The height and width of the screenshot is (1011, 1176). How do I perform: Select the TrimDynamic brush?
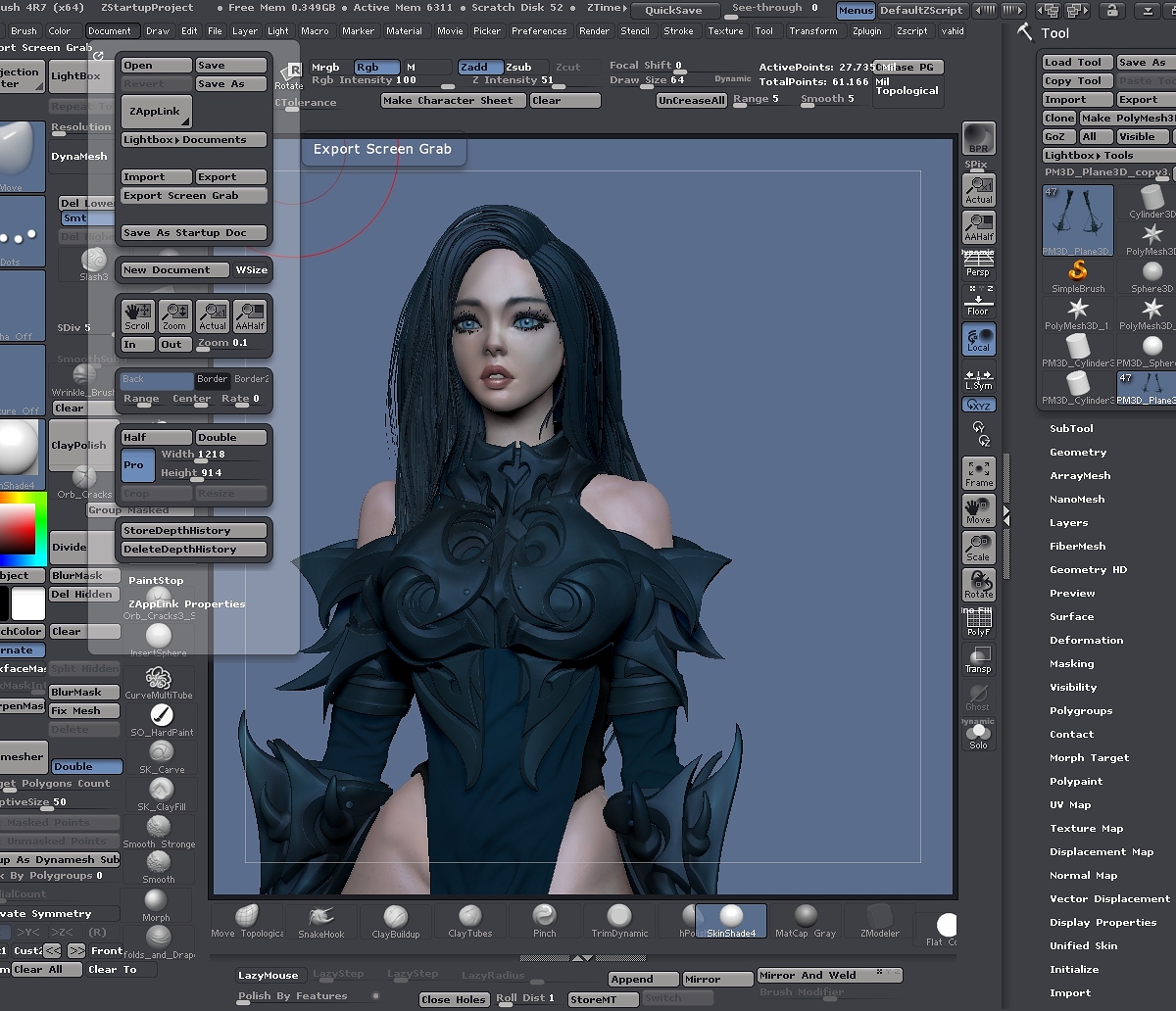coord(619,921)
